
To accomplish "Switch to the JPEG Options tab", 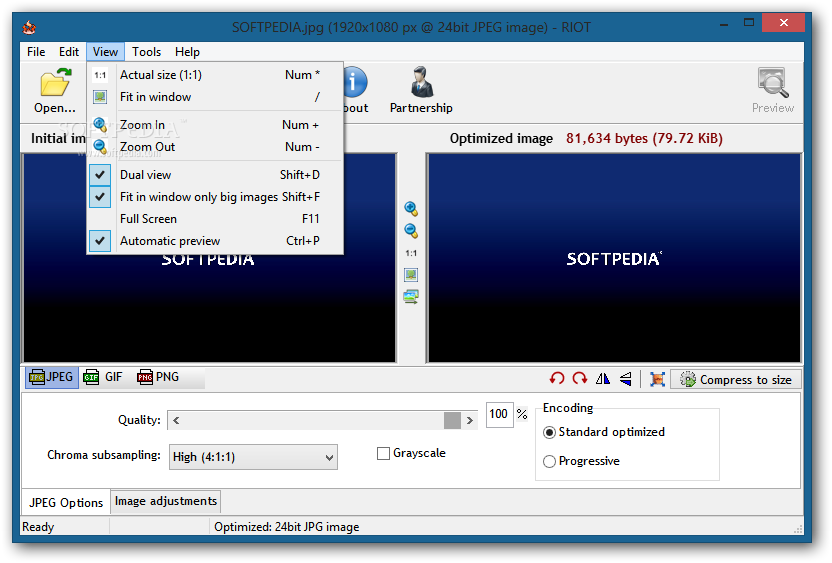I will pyautogui.click(x=66, y=503).
